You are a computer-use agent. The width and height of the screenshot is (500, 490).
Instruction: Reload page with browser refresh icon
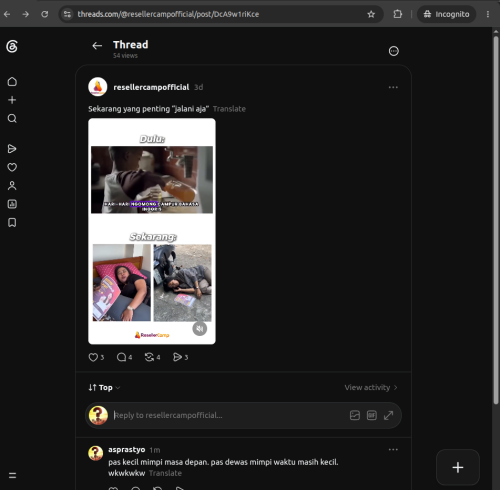coord(45,14)
